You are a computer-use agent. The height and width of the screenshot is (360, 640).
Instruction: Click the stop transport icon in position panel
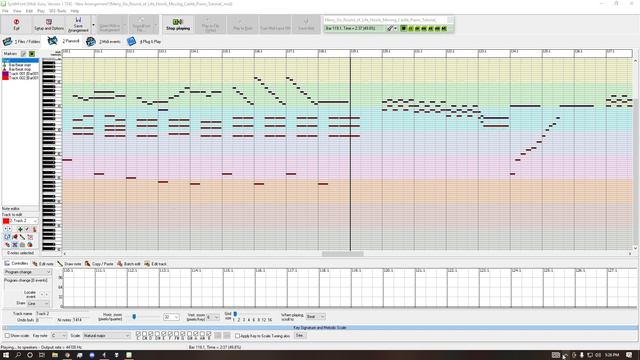pyautogui.click(x=403, y=28)
